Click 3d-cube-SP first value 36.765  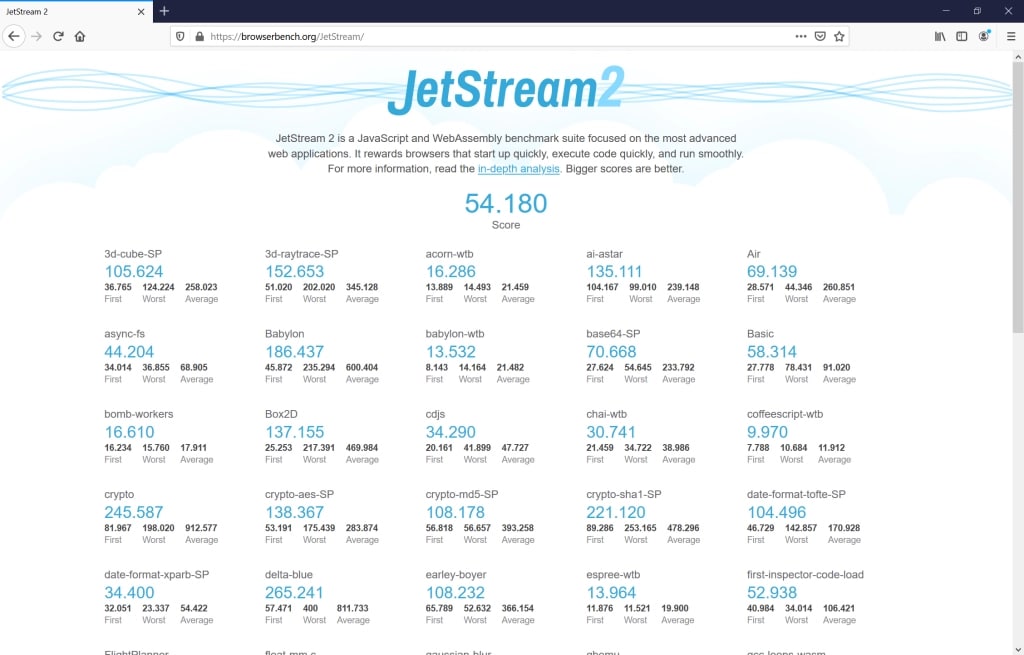pos(118,287)
